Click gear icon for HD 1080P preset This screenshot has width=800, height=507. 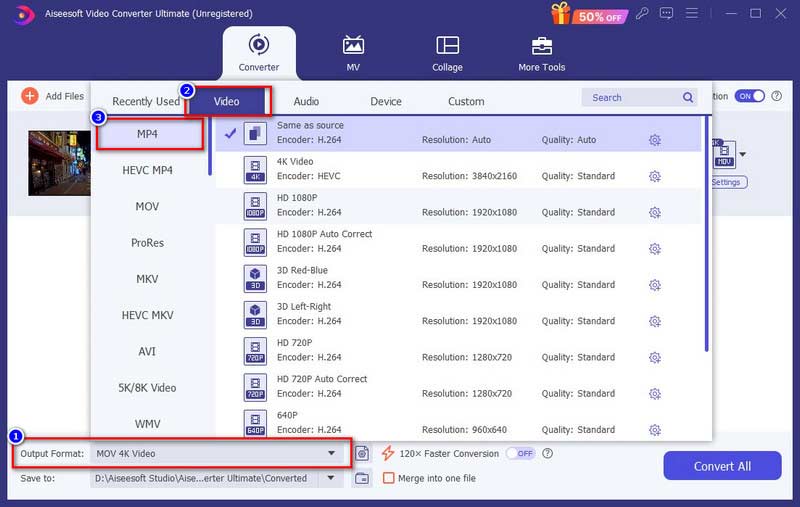point(655,212)
